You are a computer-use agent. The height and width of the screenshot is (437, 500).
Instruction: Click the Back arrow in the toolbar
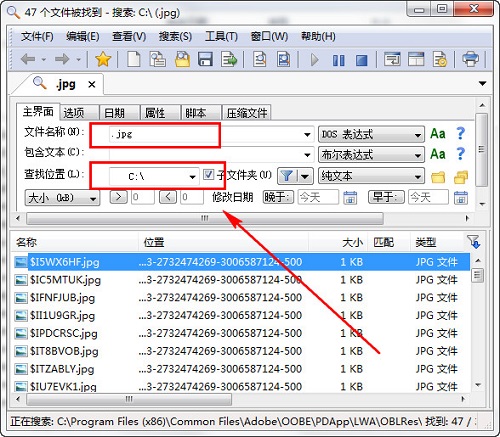point(28,60)
